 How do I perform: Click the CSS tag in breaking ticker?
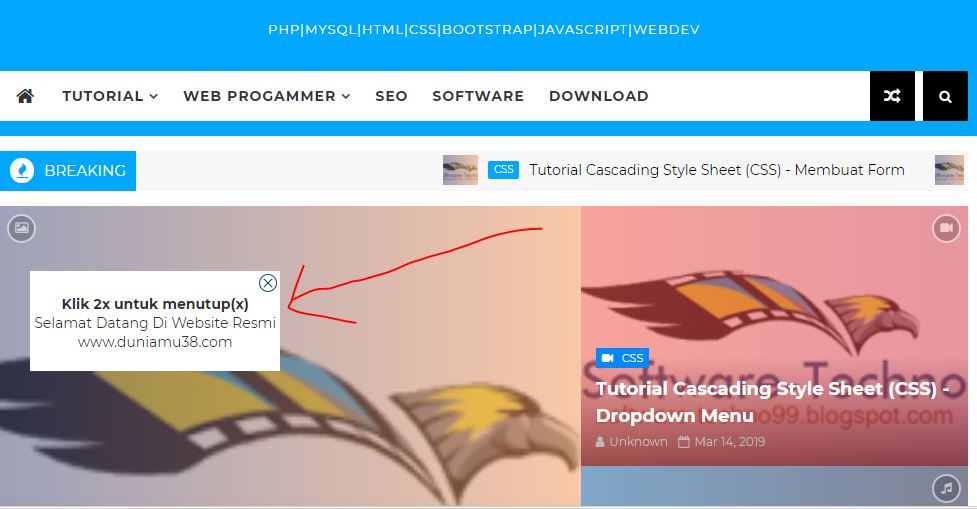pos(503,169)
